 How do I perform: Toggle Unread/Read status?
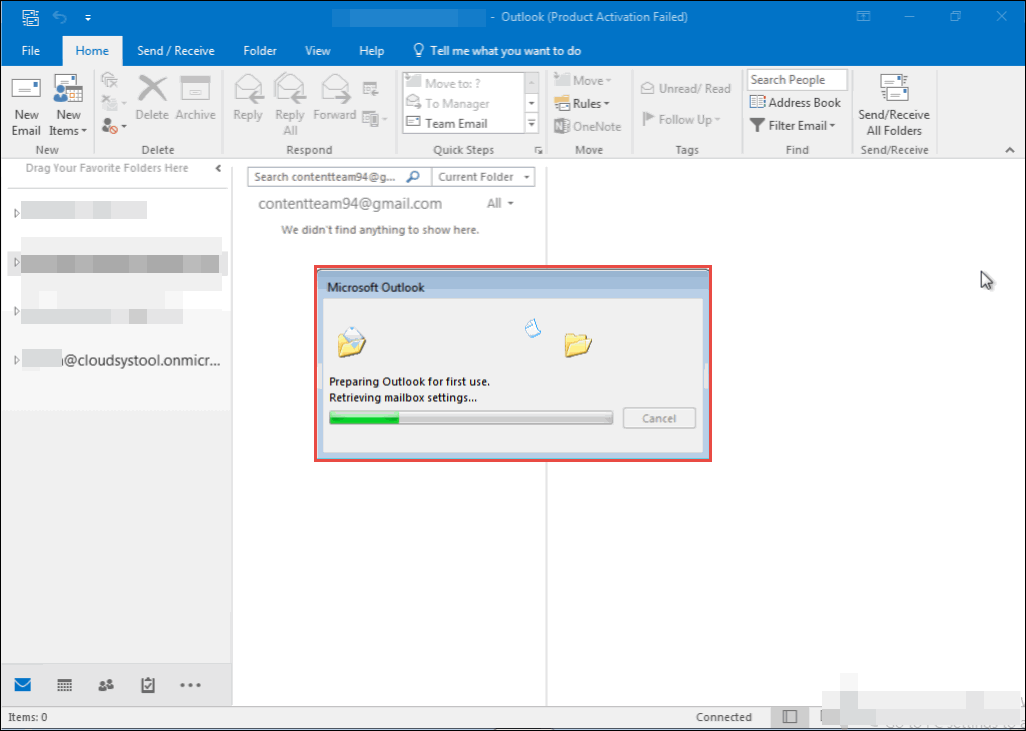click(x=685, y=88)
